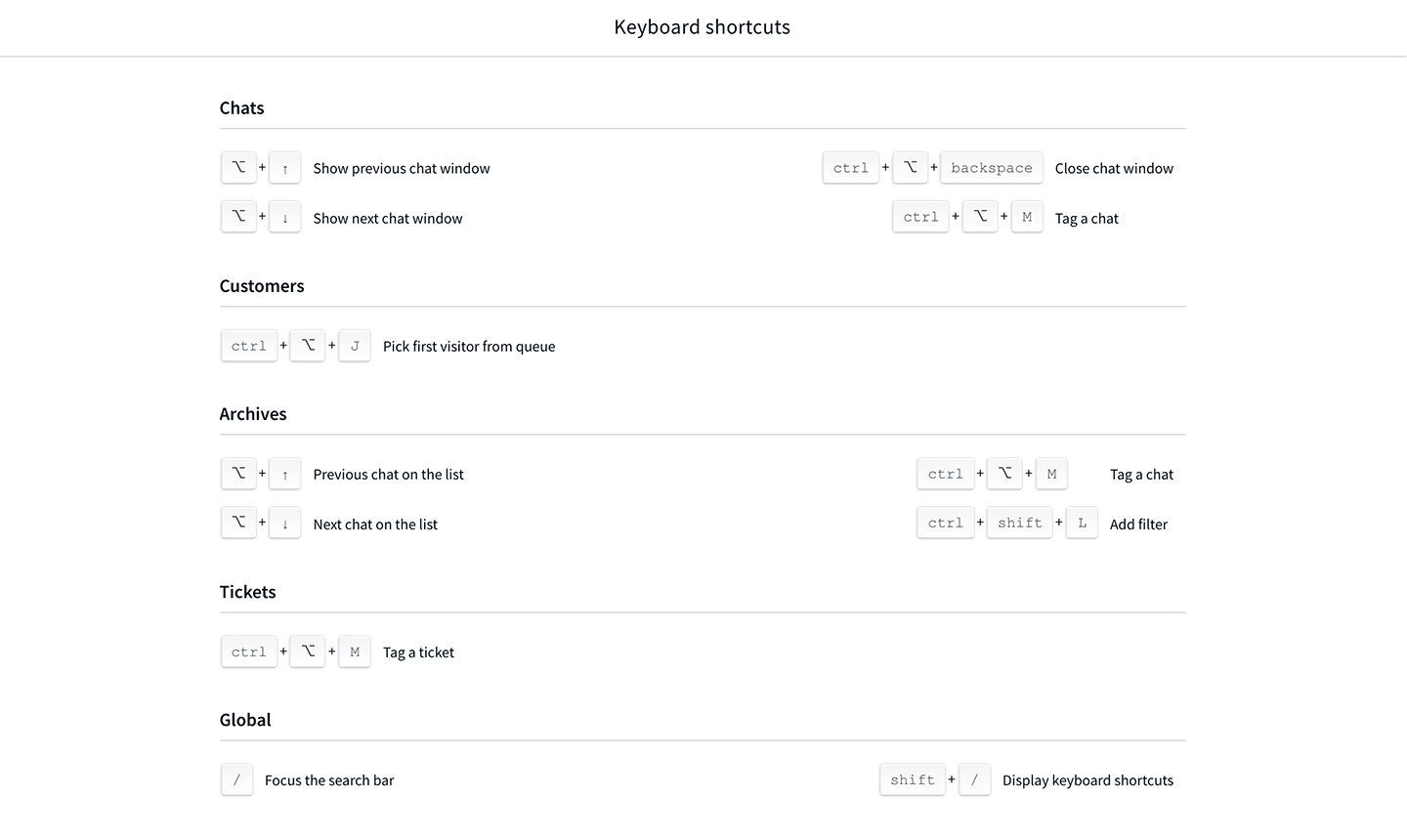Click the Keyboard shortcuts page title

[x=703, y=27]
